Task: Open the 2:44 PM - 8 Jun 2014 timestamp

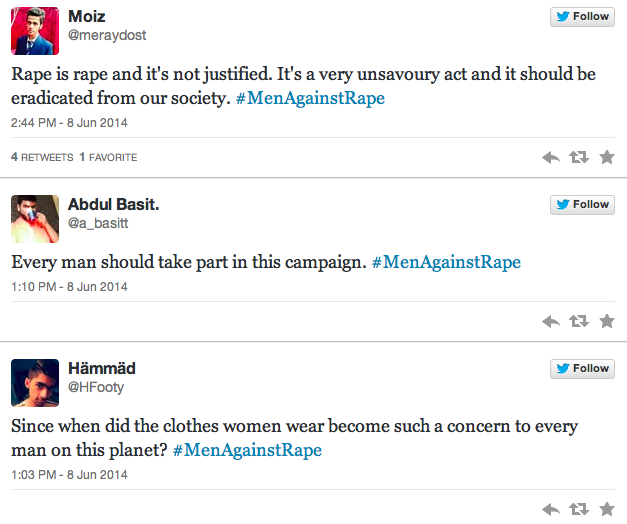Action: (69, 123)
